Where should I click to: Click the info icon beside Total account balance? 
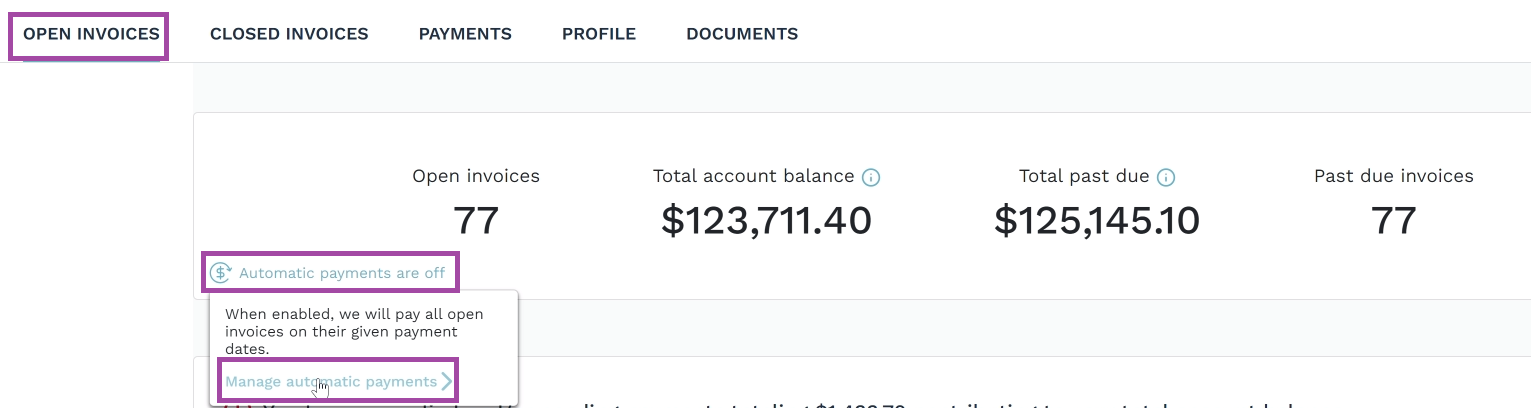coord(871,177)
